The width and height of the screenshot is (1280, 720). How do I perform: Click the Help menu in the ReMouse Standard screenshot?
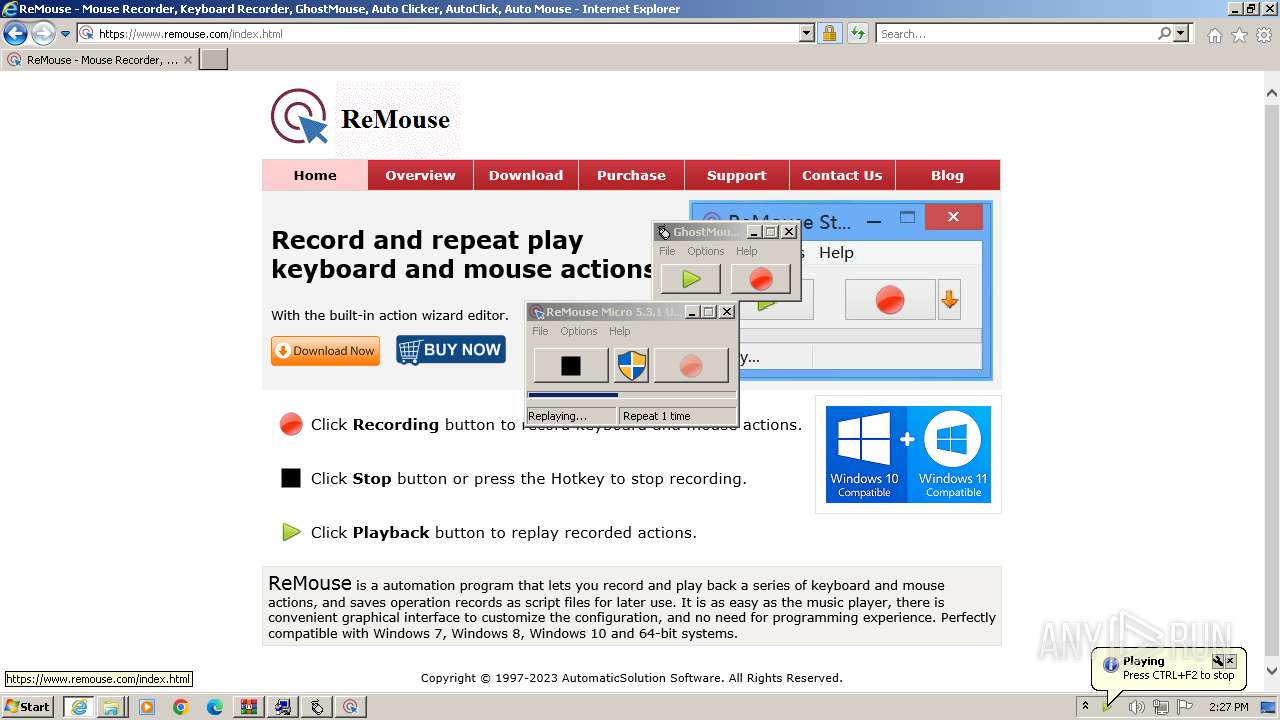[836, 253]
